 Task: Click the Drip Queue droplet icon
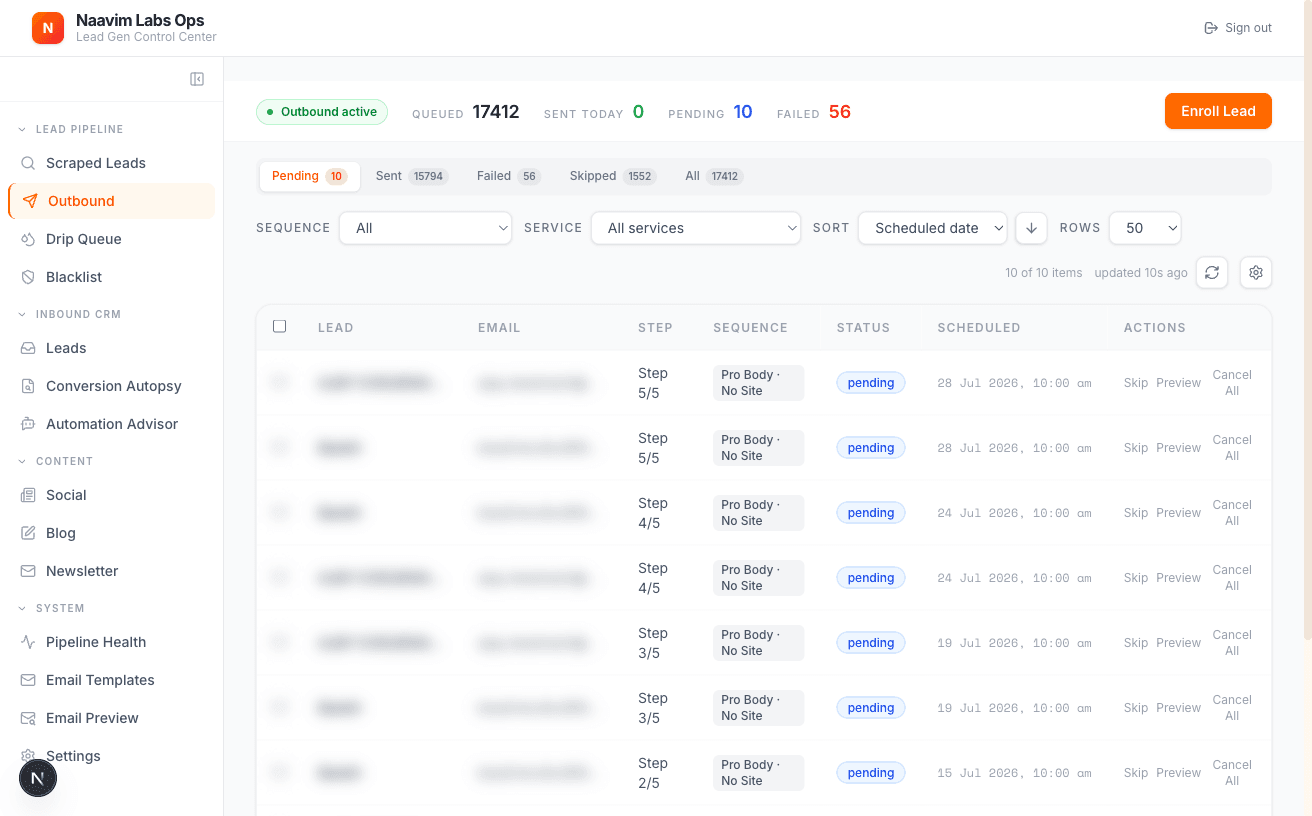point(28,239)
